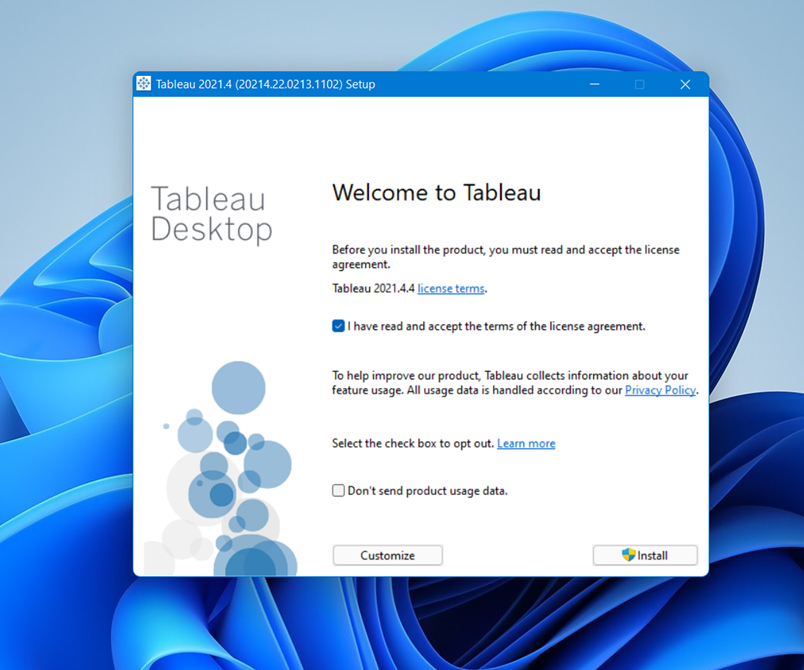The image size is (804, 670).
Task: Click the Welcome to Tableau heading
Action: (436, 192)
